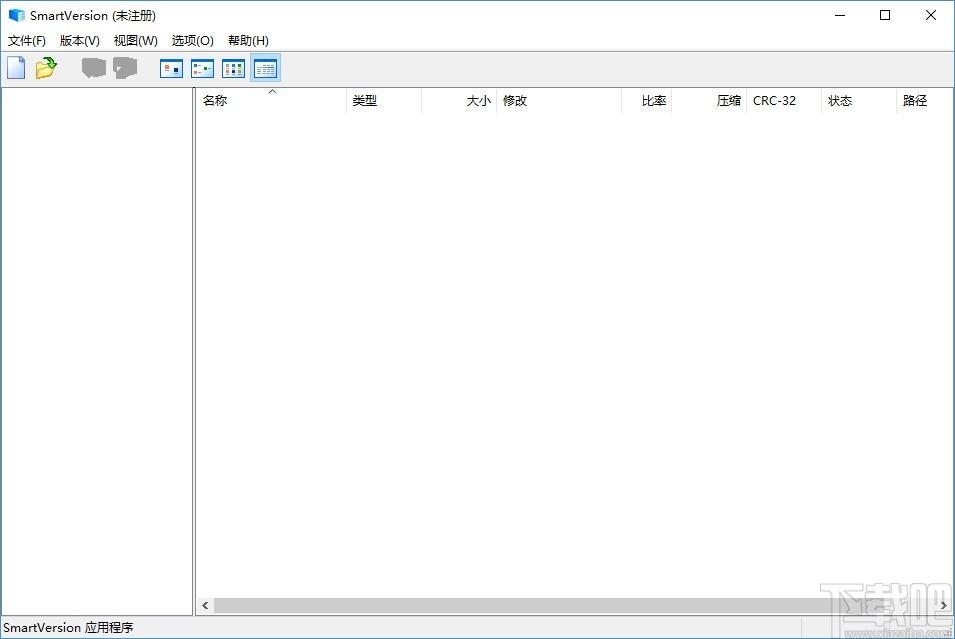
Task: Click the new file toolbar icon
Action: 16,68
